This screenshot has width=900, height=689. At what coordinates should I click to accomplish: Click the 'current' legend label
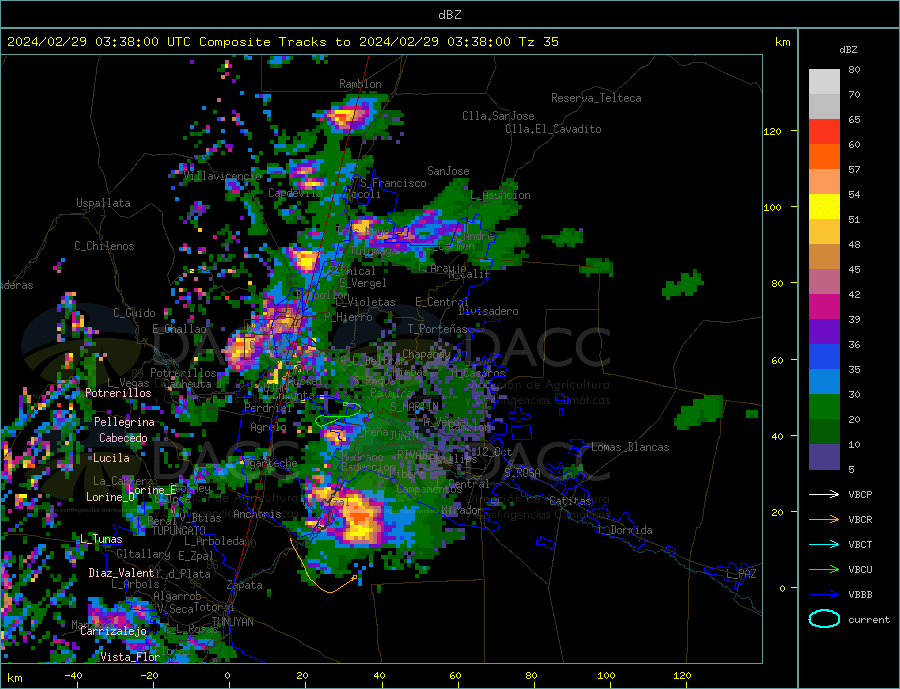click(868, 620)
